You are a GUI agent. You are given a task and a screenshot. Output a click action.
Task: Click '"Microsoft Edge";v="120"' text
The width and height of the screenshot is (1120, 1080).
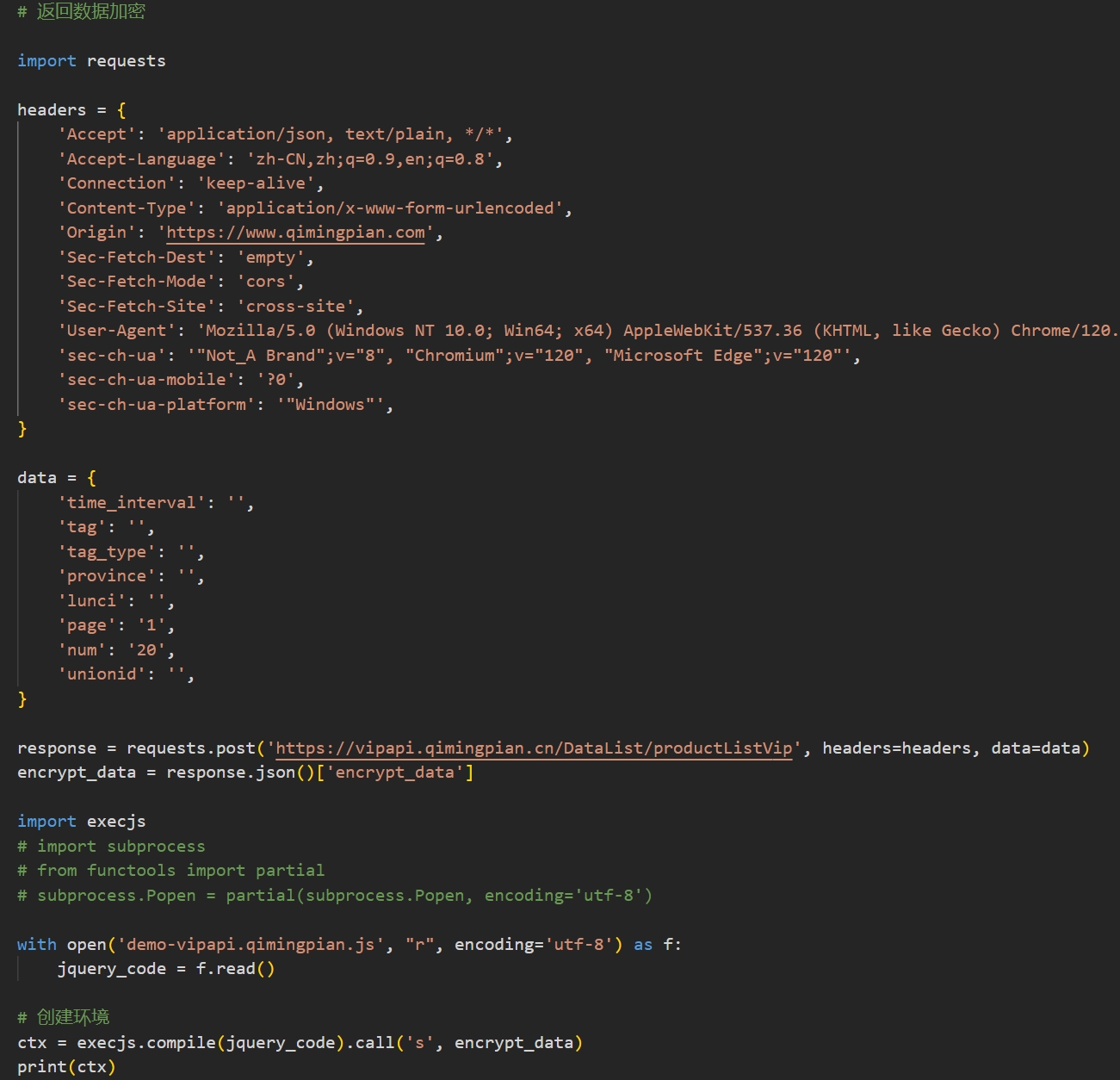[x=722, y=356]
